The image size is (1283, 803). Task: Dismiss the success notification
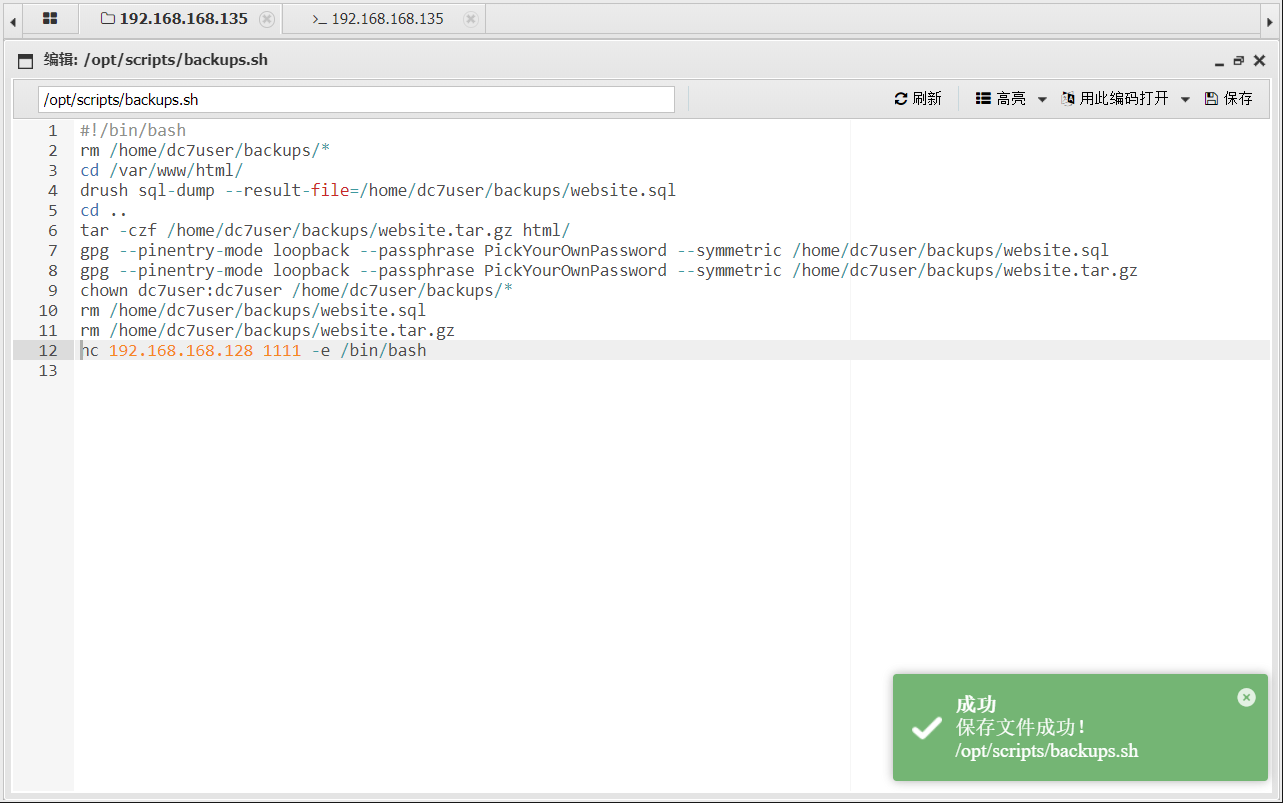[1246, 697]
